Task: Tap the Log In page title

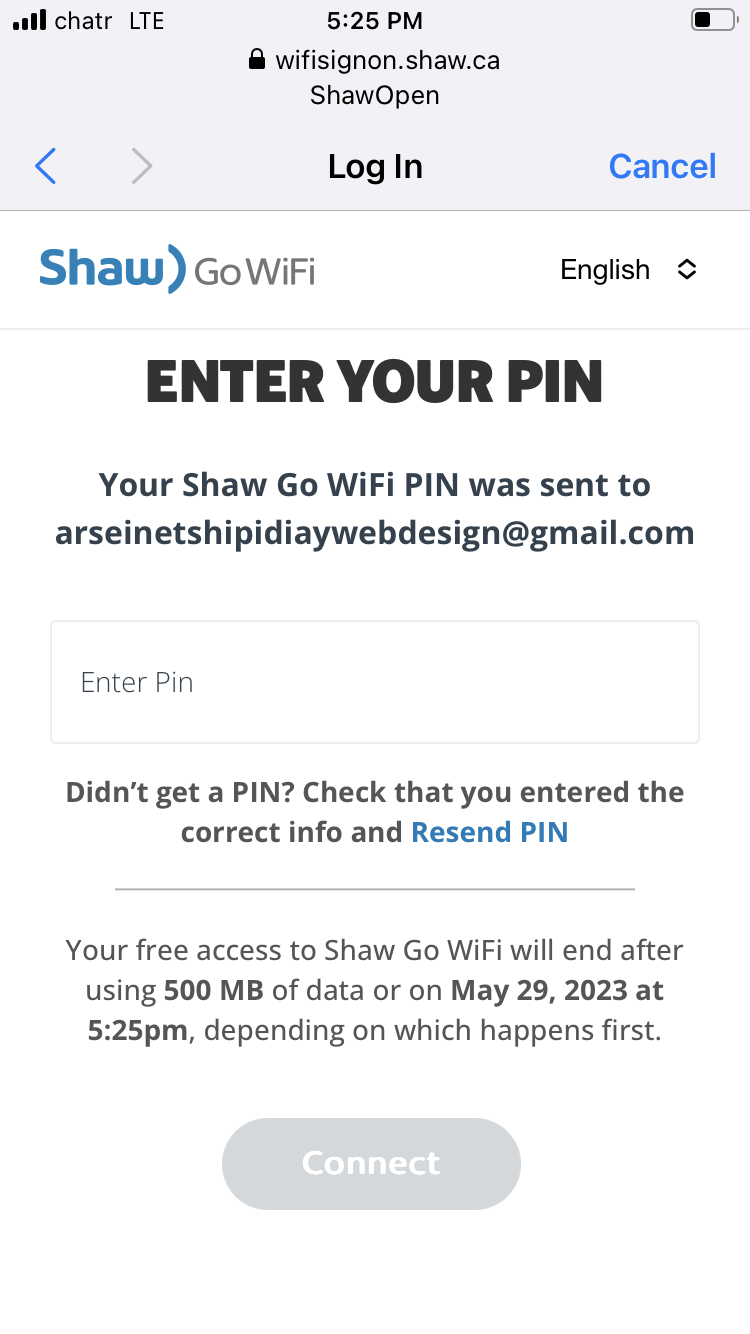Action: click(375, 166)
